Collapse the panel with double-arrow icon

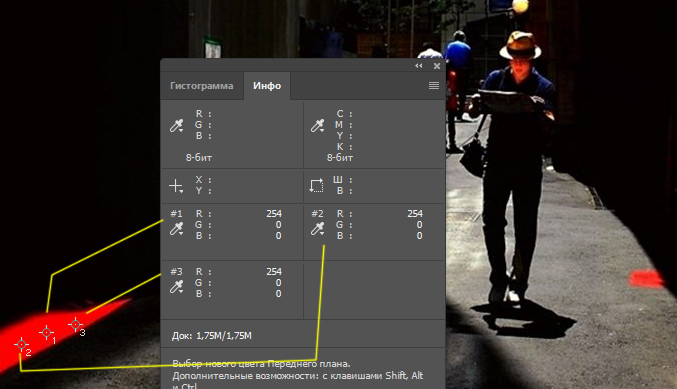pos(419,66)
